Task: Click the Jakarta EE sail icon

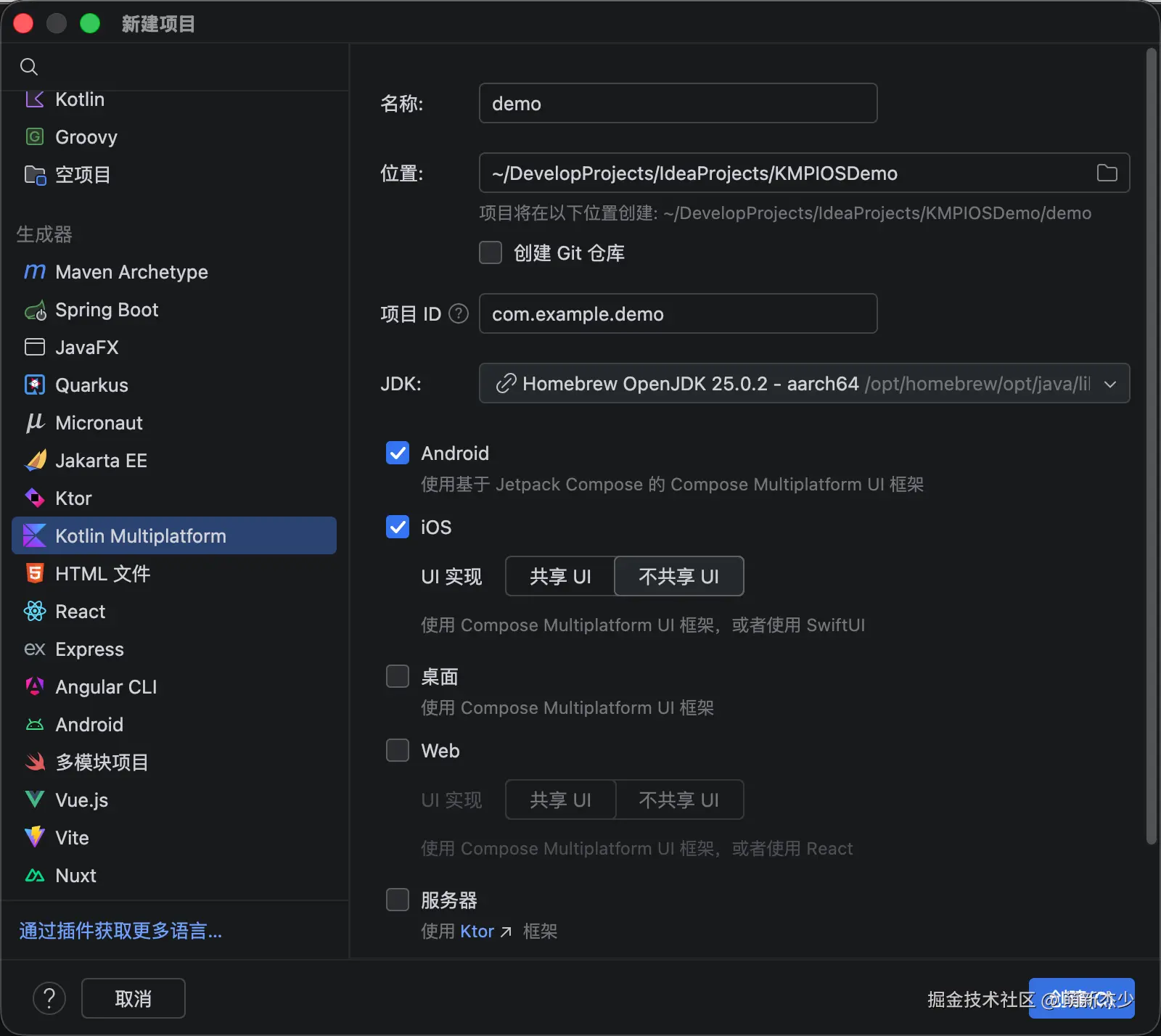Action: 35,461
